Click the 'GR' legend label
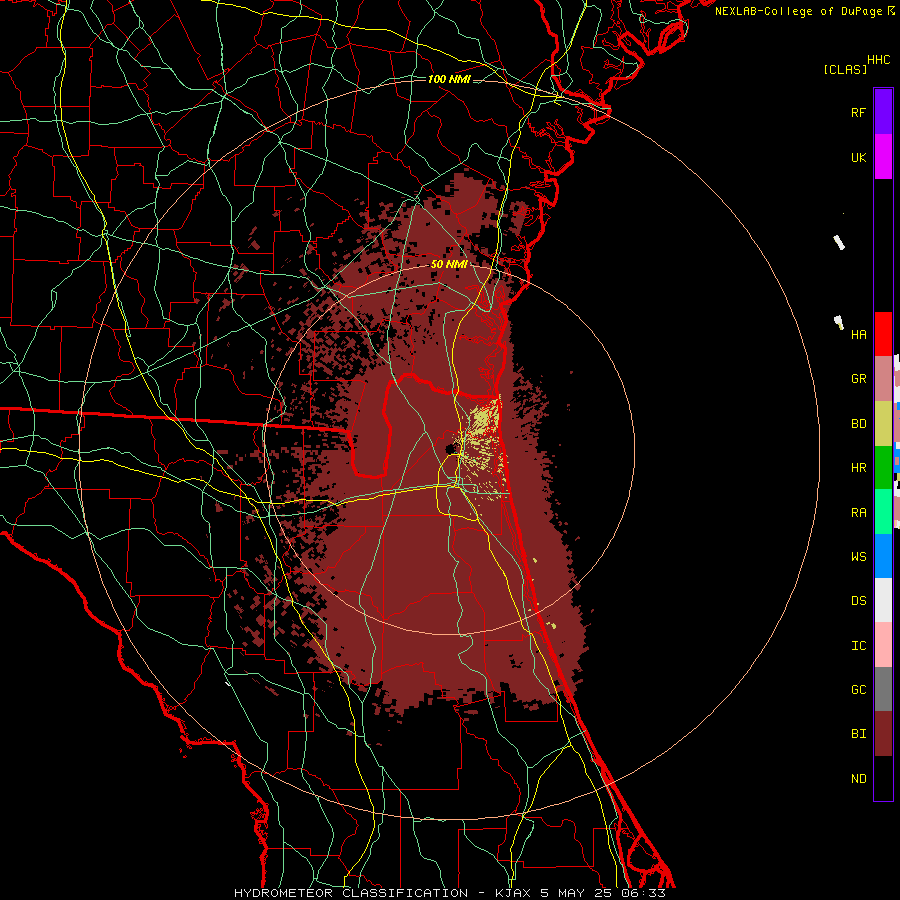Viewport: 900px width, 900px height. tap(858, 379)
